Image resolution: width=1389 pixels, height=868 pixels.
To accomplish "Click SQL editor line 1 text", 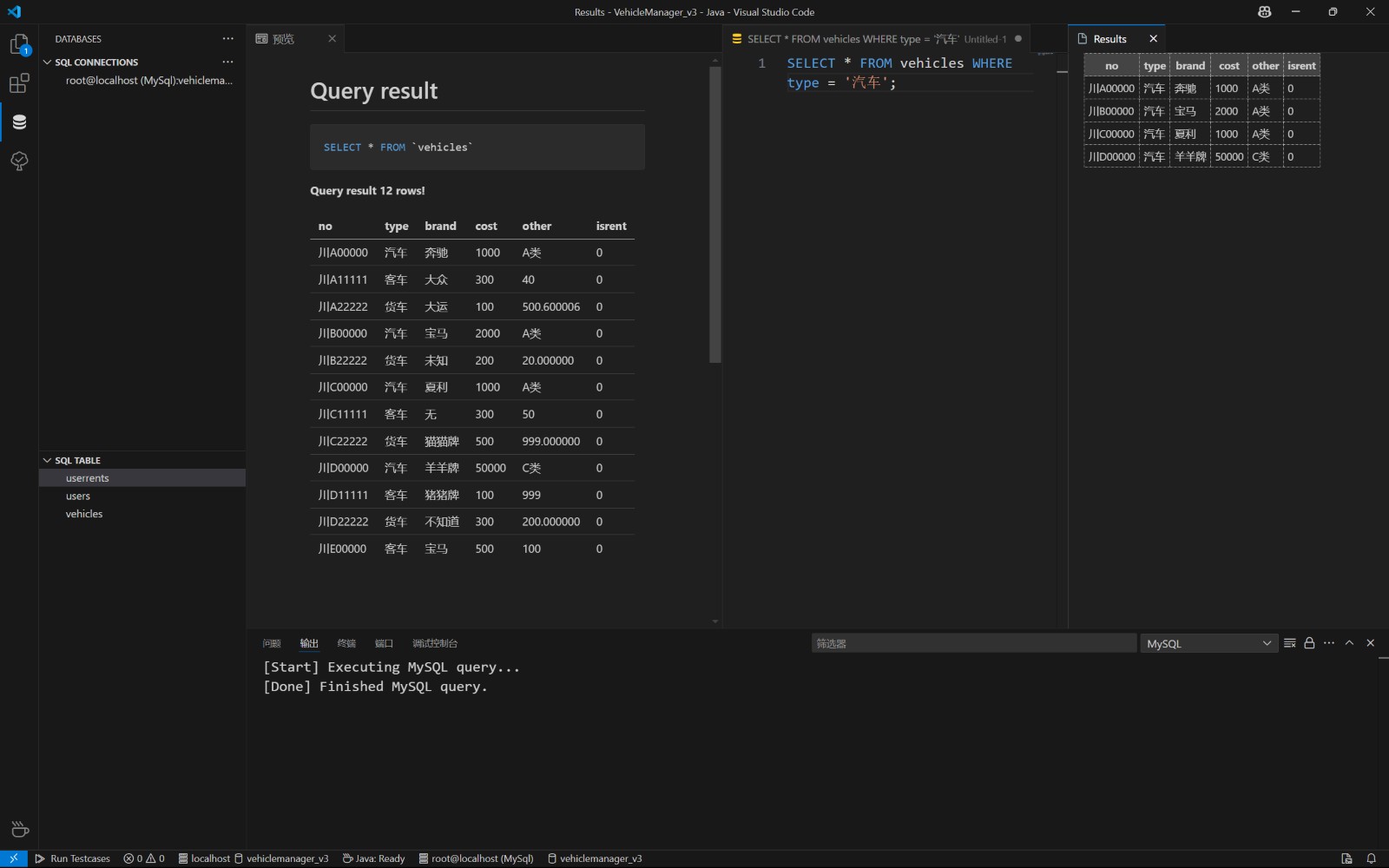I will point(899,73).
